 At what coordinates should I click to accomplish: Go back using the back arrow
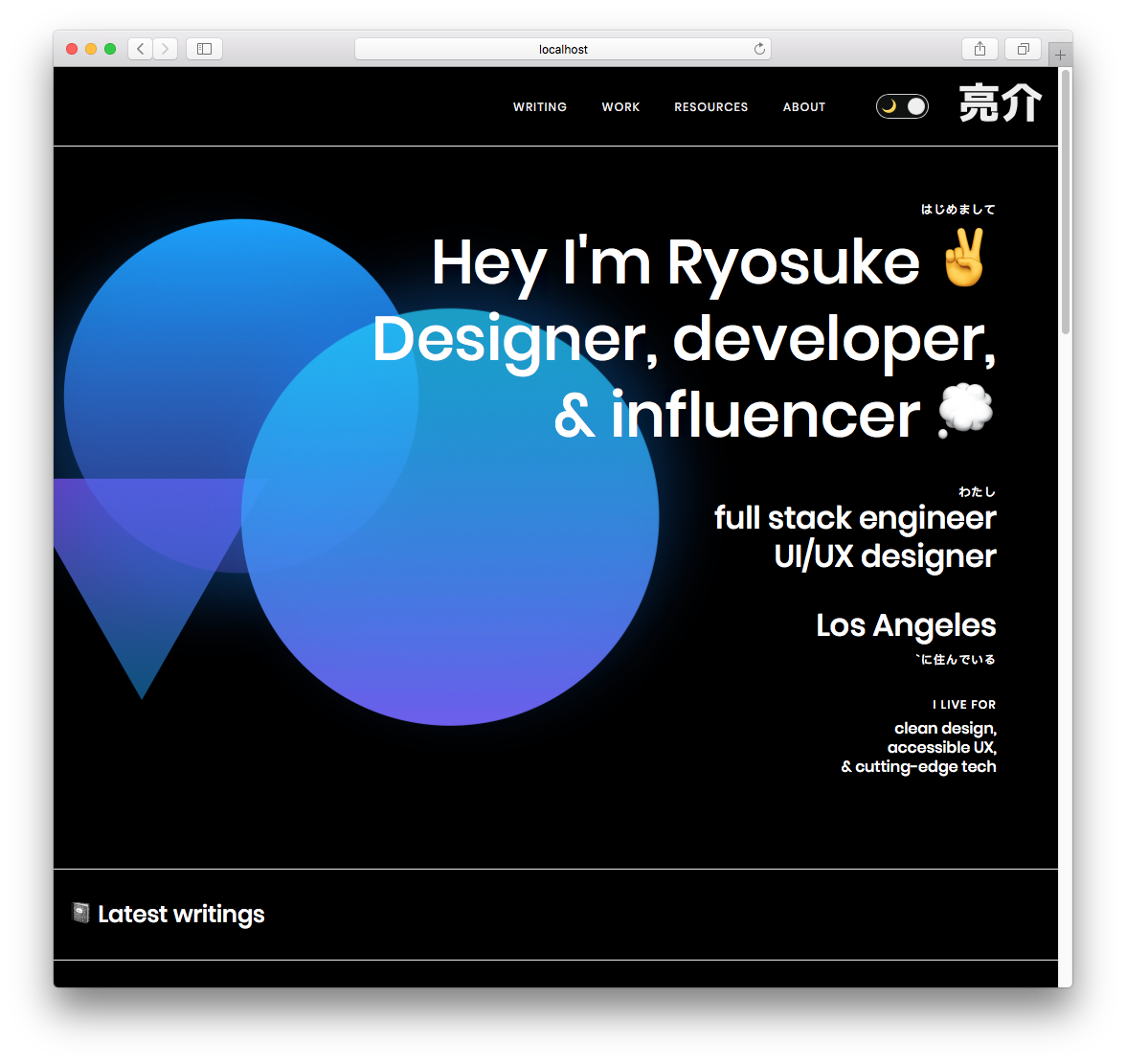point(140,48)
